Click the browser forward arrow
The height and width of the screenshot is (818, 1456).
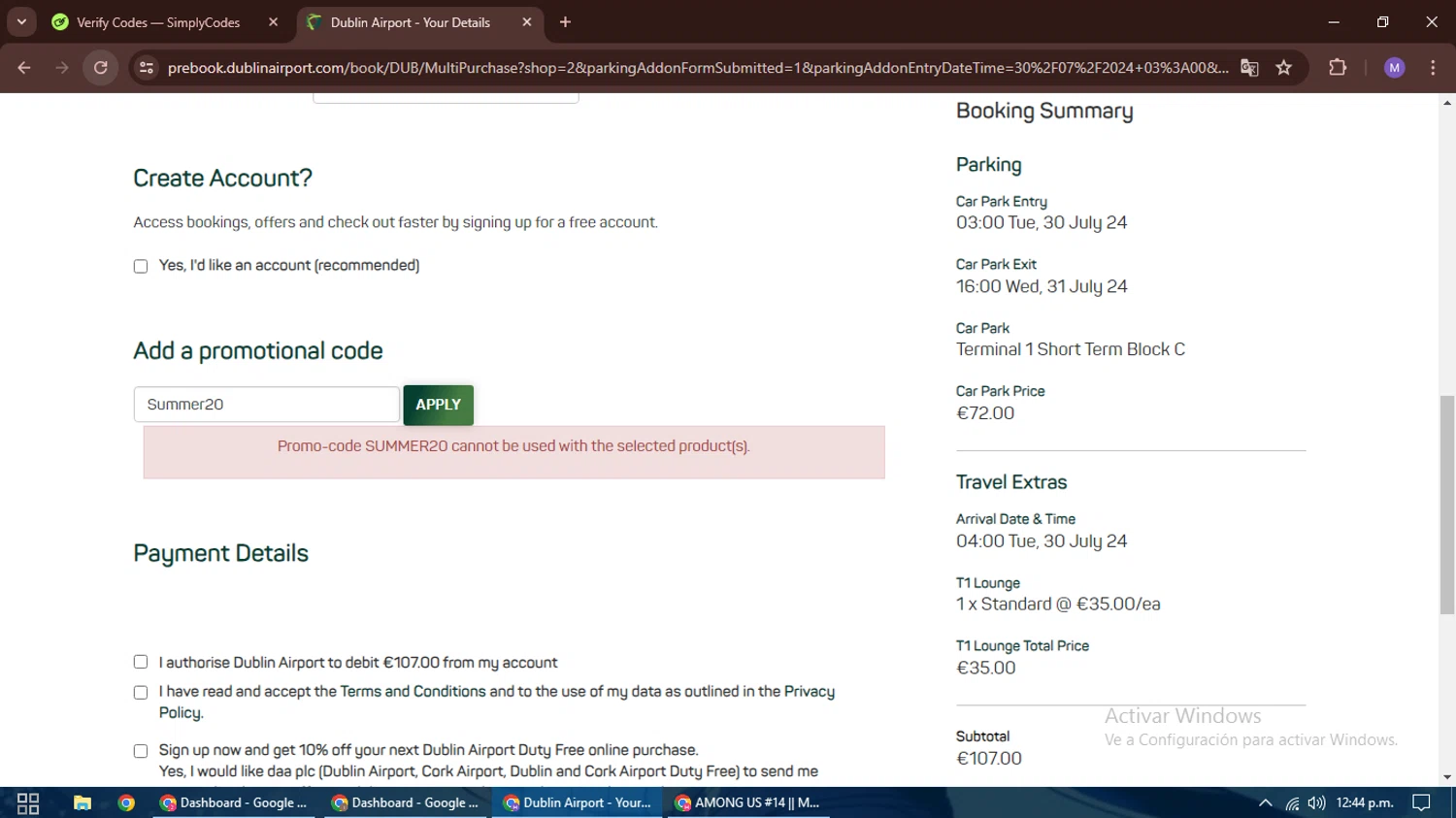pyautogui.click(x=62, y=68)
